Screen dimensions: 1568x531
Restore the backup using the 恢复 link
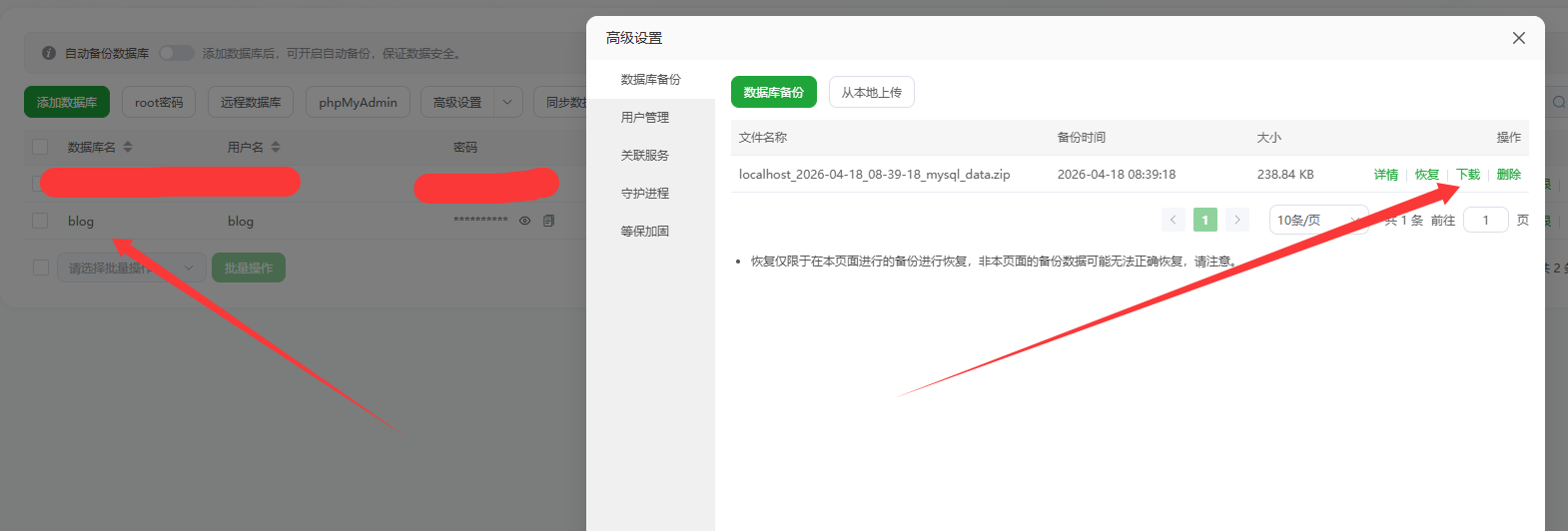(x=1426, y=175)
